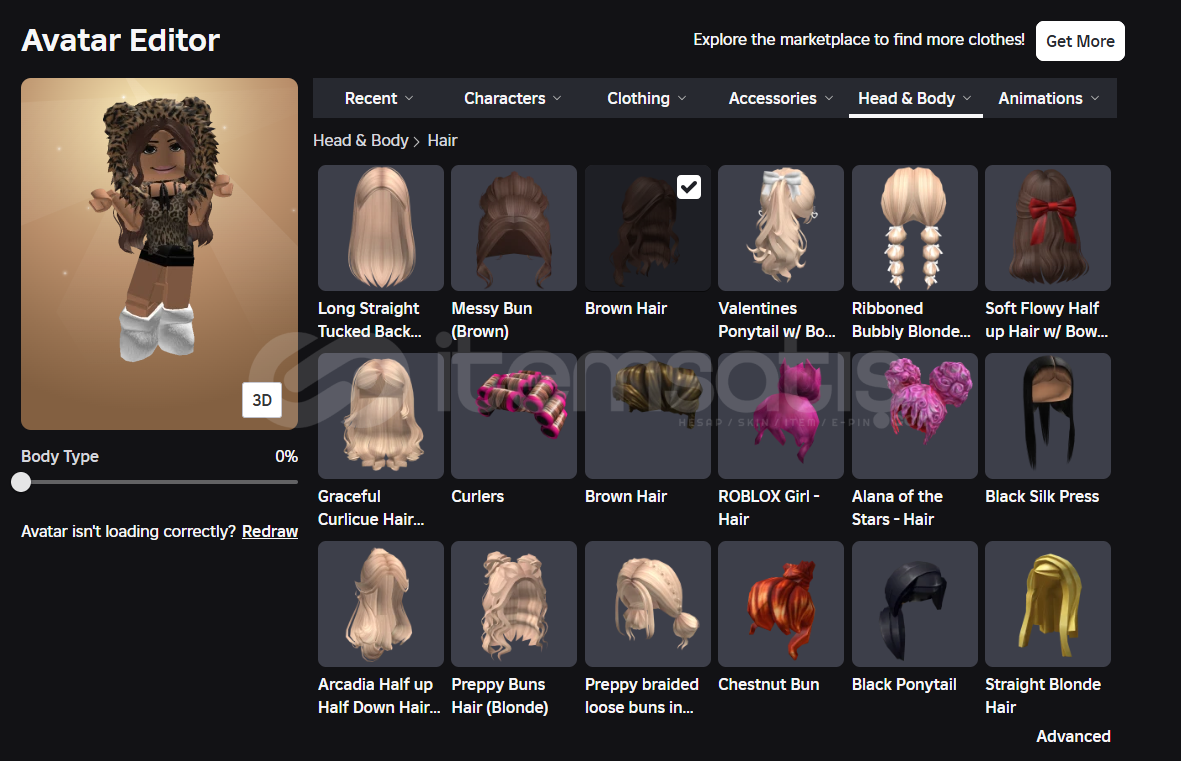Choose Preppy Buns Hair (Blonde) image
Viewport: 1181px width, 761px height.
[x=514, y=604]
